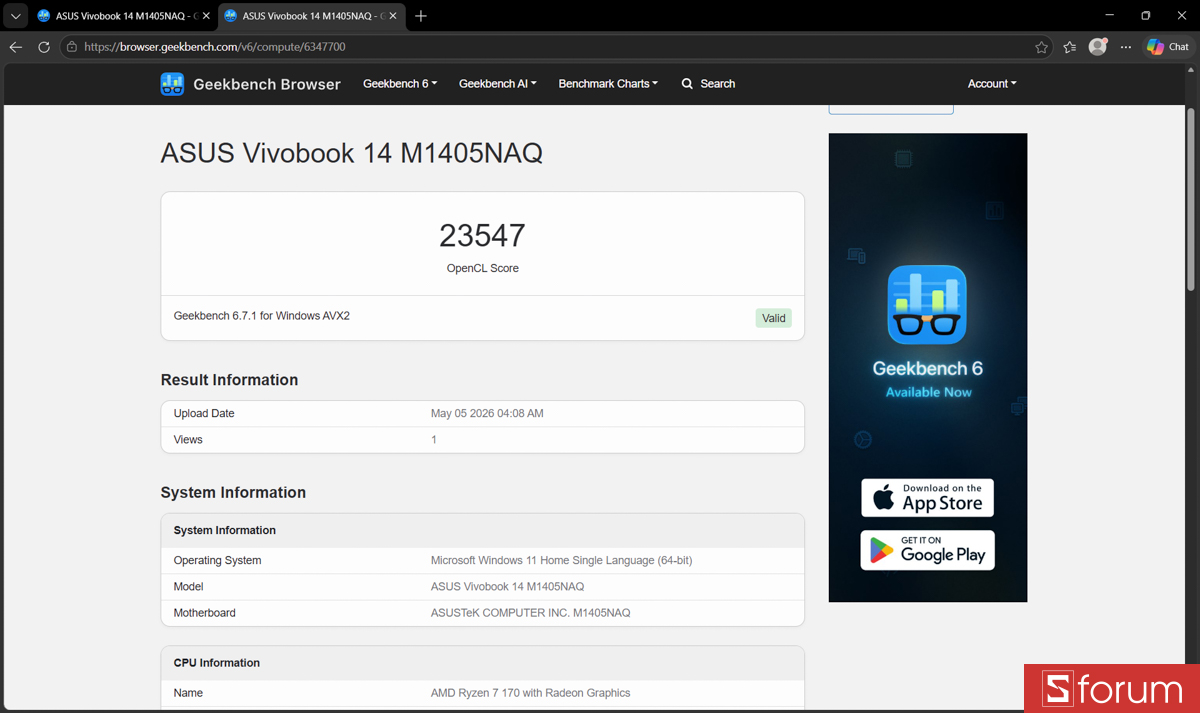The height and width of the screenshot is (713, 1200).
Task: Open a new tab with plus icon
Action: (421, 16)
